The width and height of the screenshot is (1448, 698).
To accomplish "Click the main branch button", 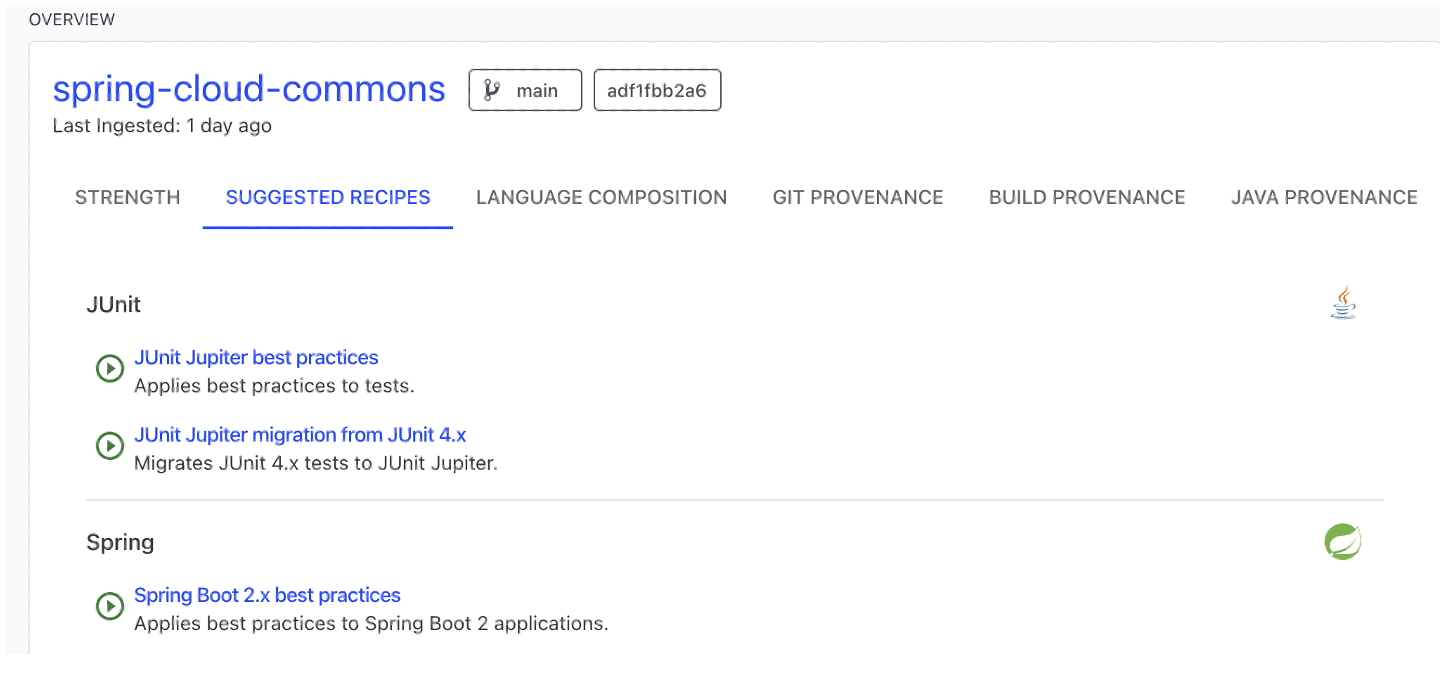I will coord(526,90).
